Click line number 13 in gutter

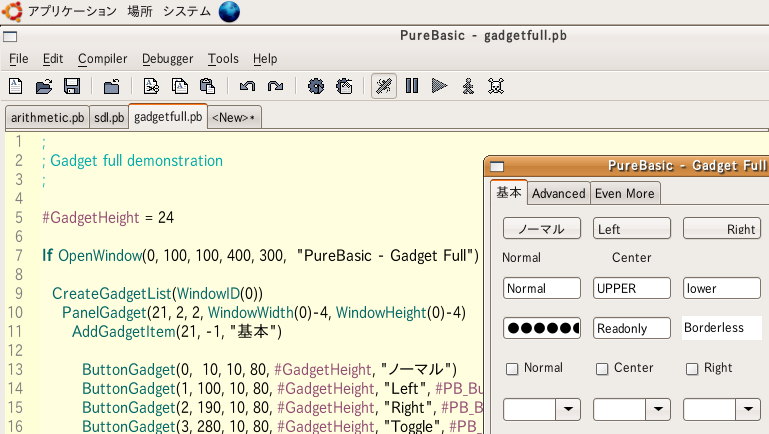(x=15, y=370)
